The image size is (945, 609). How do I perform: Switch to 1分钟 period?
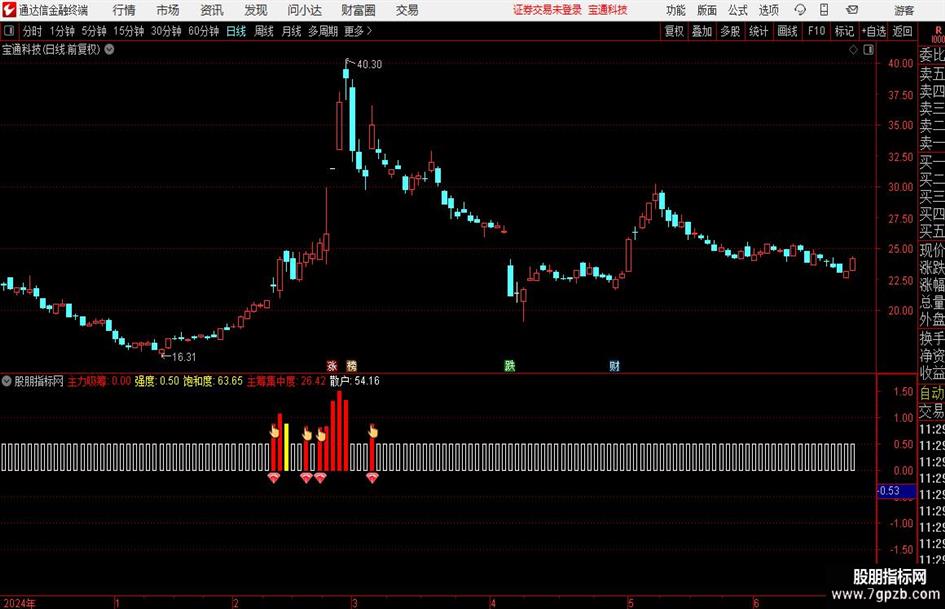[x=62, y=31]
